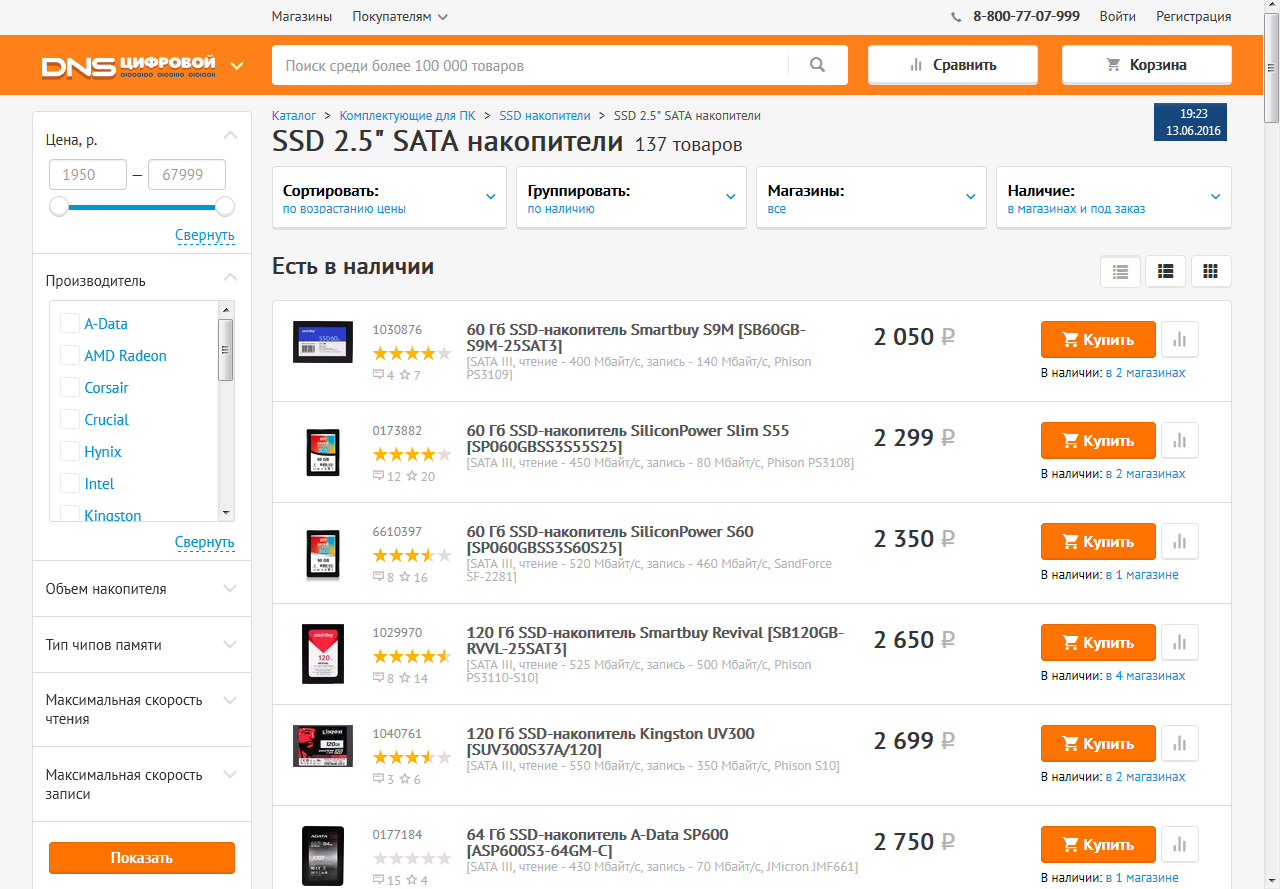Expand Максимальная скорость чтения filter
The image size is (1280, 889).
(x=142, y=709)
